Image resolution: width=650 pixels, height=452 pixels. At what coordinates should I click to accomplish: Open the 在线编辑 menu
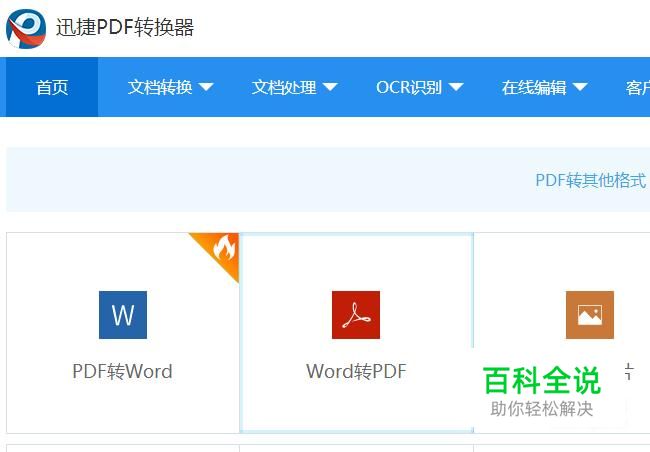pyautogui.click(x=545, y=87)
